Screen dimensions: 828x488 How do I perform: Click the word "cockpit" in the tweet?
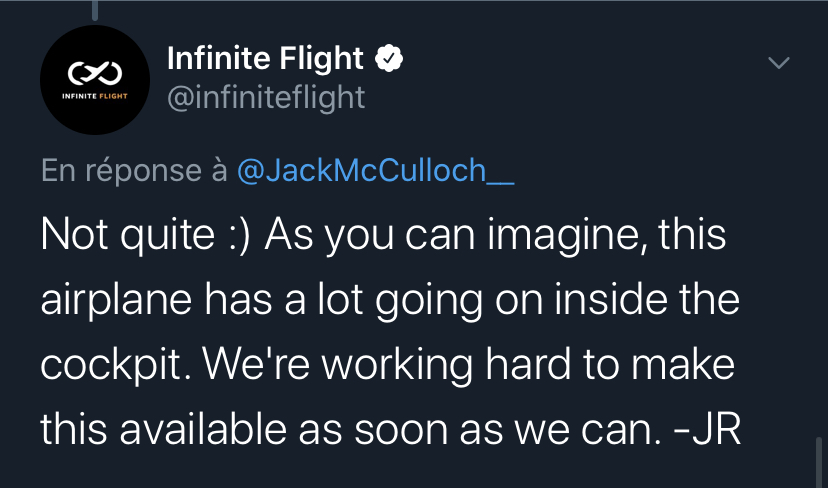tap(106, 366)
